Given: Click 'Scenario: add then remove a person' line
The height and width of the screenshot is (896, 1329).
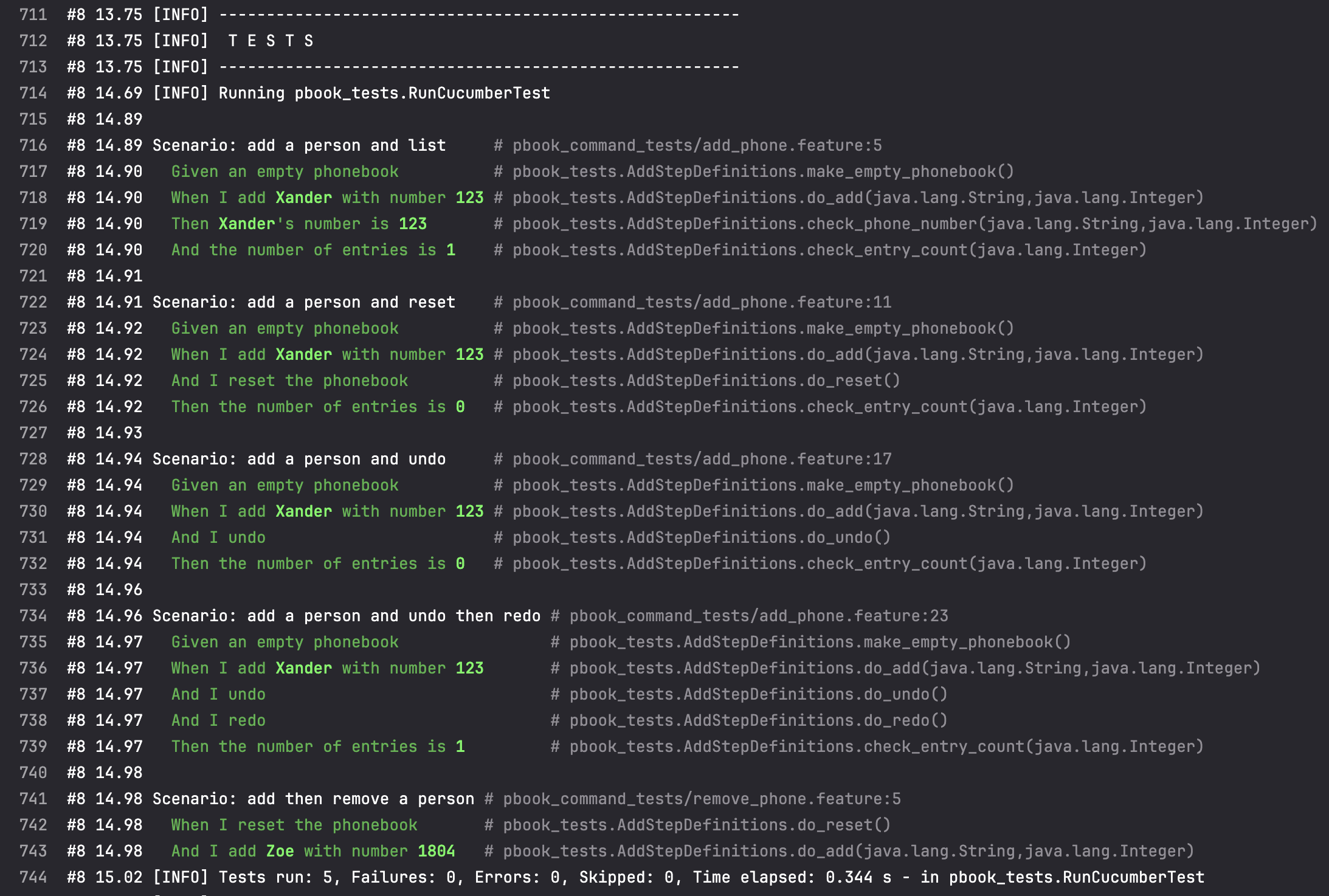Looking at the screenshot, I should 312,799.
